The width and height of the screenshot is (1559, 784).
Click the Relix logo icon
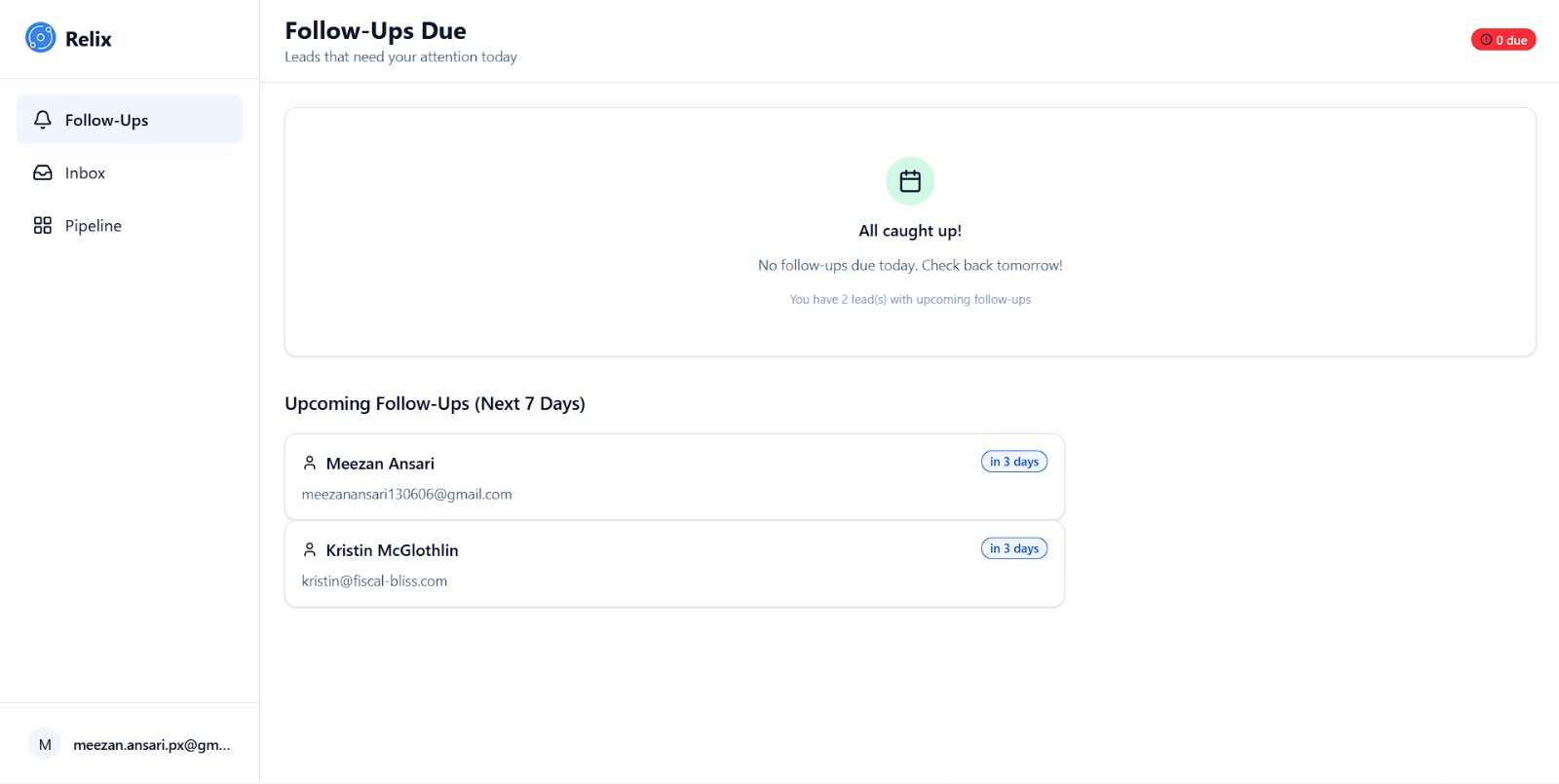(40, 38)
